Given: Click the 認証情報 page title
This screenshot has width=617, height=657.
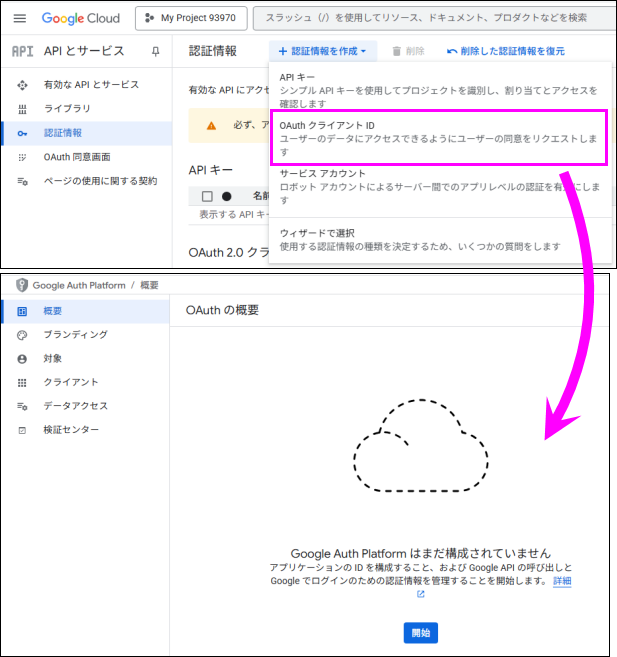Looking at the screenshot, I should [213, 51].
